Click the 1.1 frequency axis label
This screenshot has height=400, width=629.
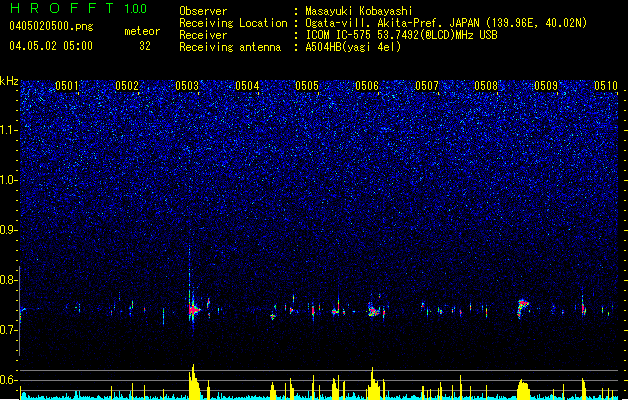click(8, 130)
